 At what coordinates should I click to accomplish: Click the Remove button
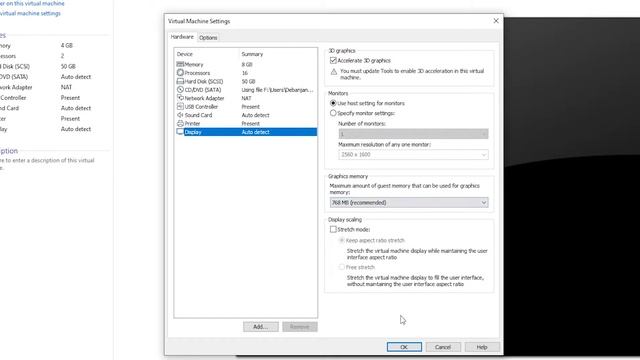pos(300,327)
